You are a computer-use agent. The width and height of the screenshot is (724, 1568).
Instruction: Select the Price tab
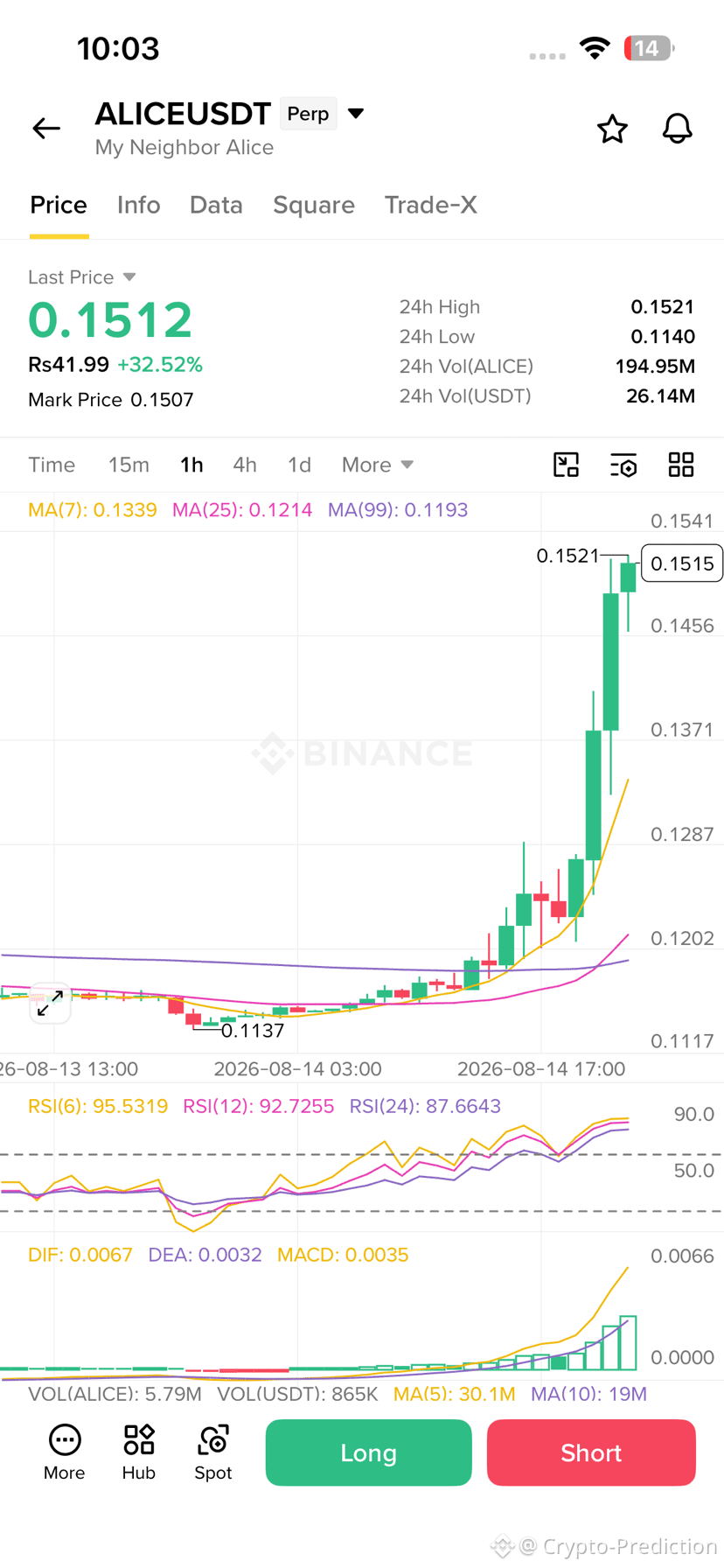pos(59,205)
